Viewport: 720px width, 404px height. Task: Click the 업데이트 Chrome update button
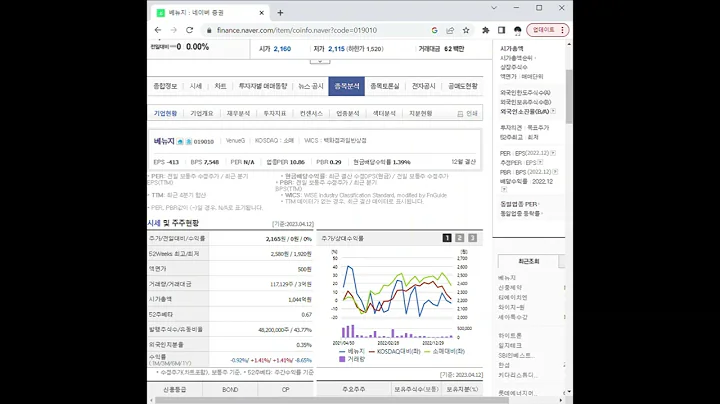pyautogui.click(x=548, y=30)
